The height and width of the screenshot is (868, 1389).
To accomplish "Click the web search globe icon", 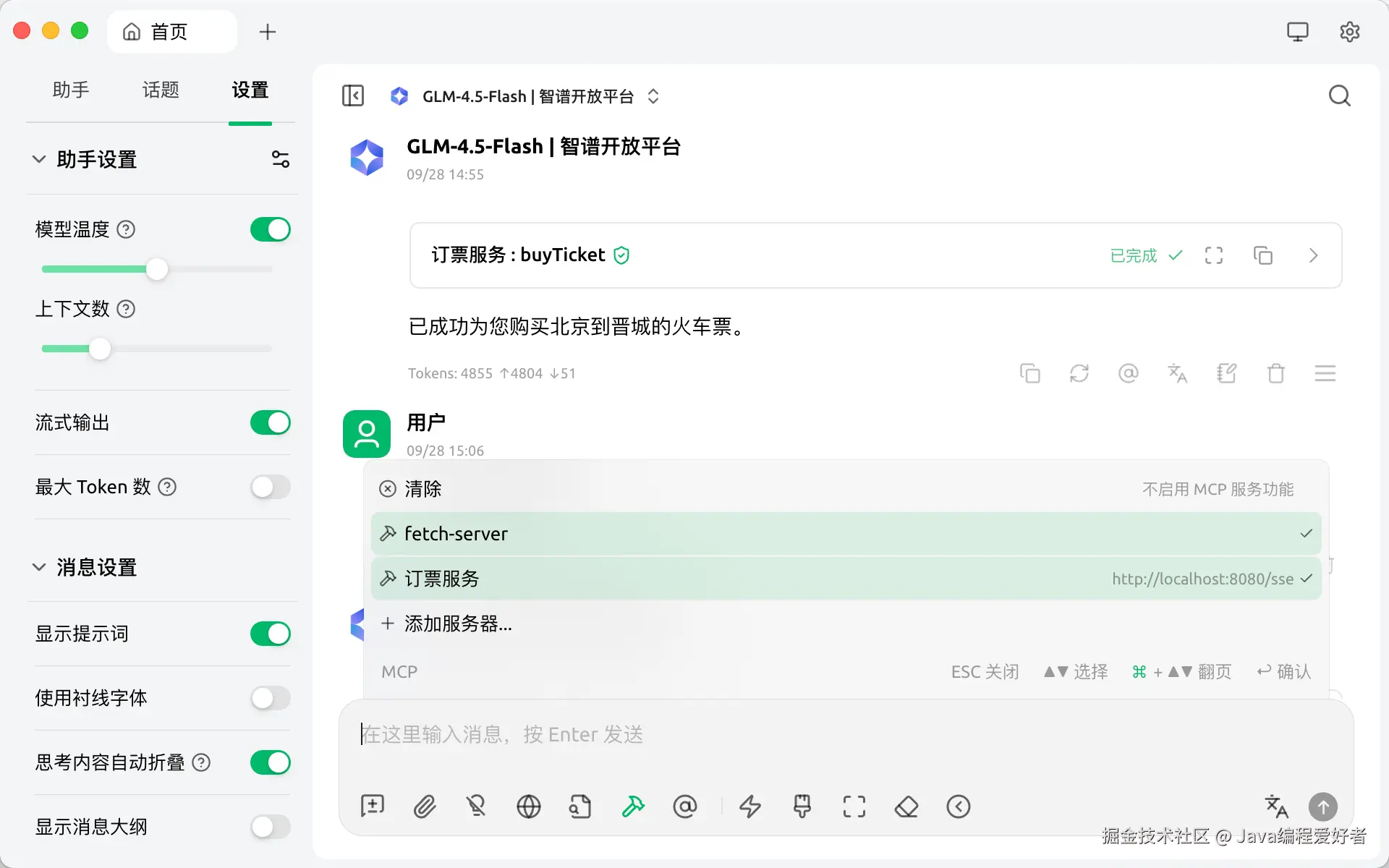I will click(528, 806).
